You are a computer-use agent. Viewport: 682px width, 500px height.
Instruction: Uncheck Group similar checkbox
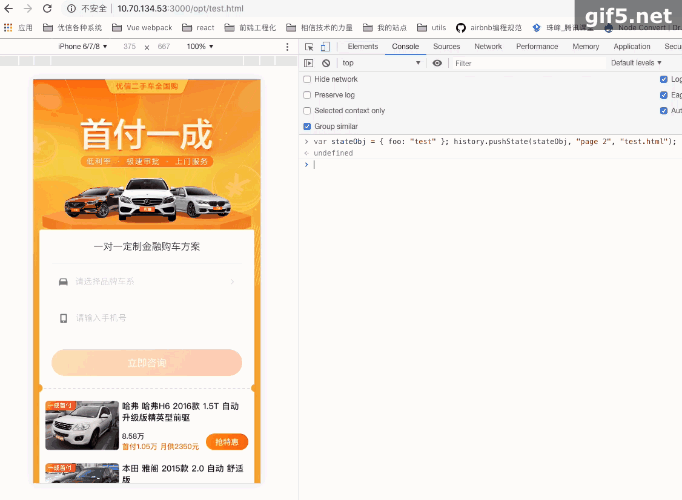coord(307,126)
